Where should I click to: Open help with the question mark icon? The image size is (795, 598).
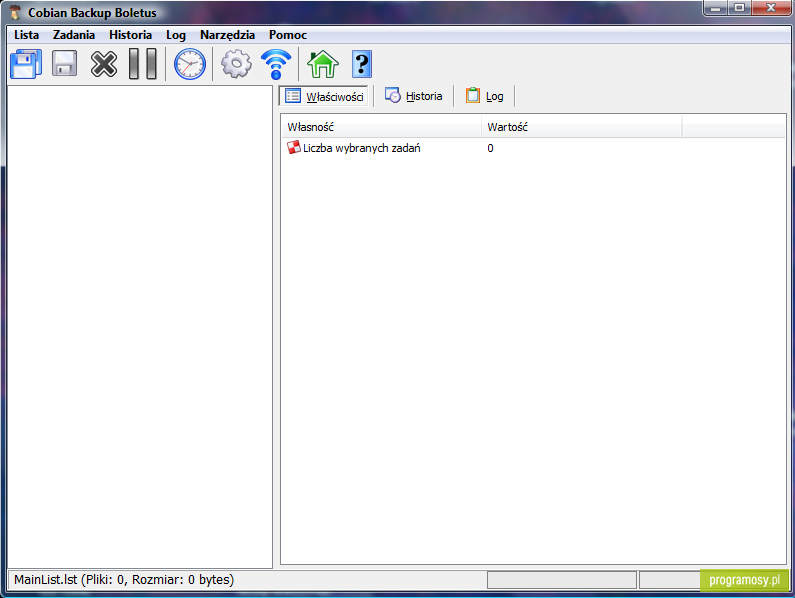click(362, 64)
